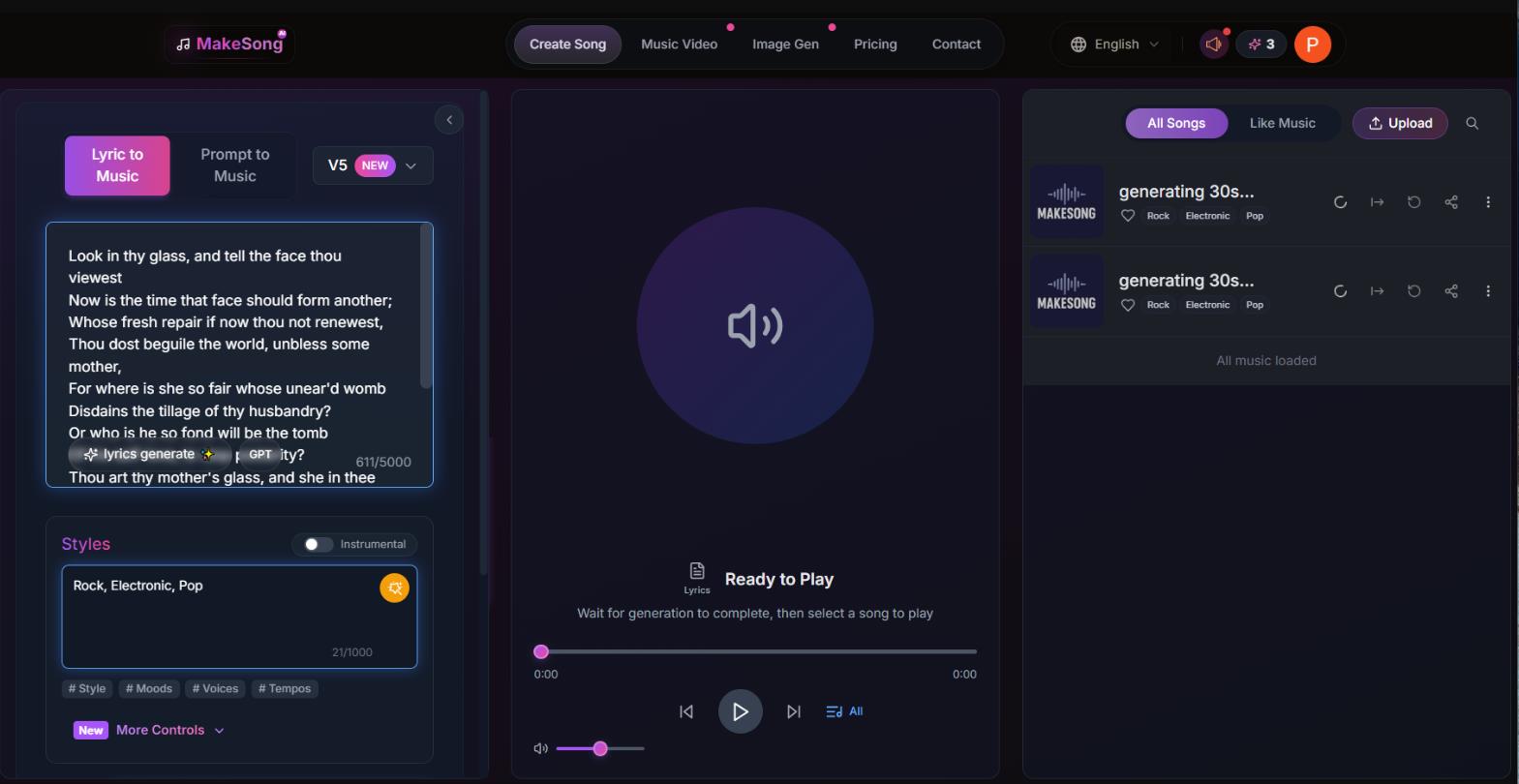Skip to next track
The height and width of the screenshot is (784, 1519).
click(794, 711)
